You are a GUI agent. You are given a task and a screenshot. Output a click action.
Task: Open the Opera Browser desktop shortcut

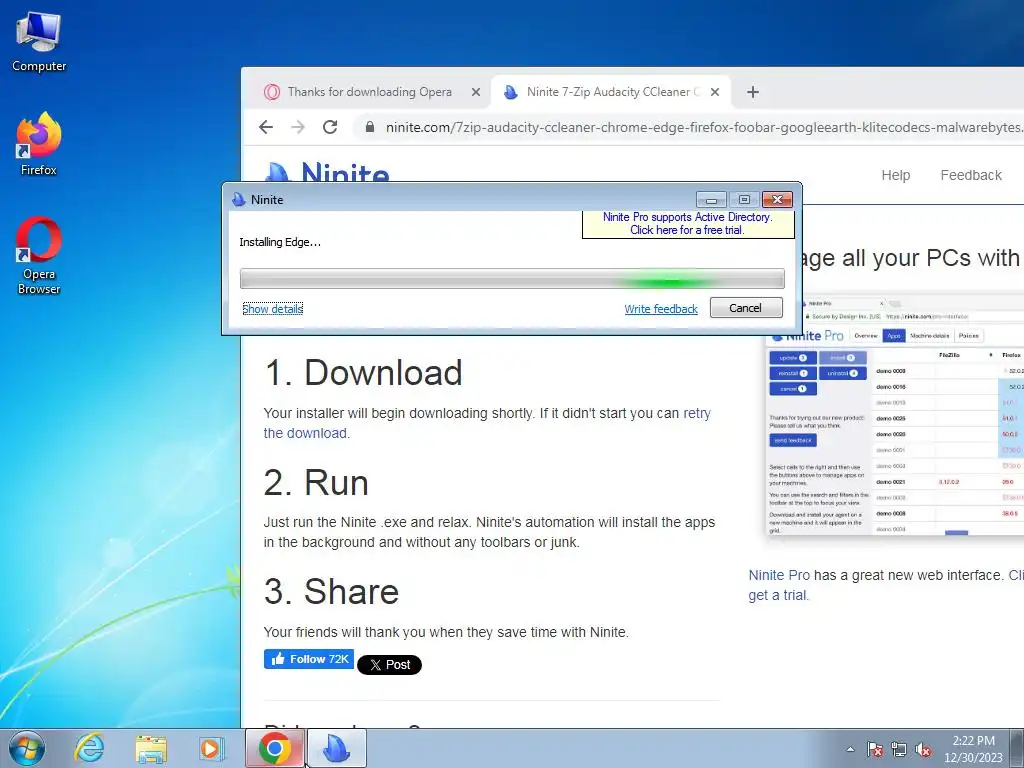click(x=39, y=256)
